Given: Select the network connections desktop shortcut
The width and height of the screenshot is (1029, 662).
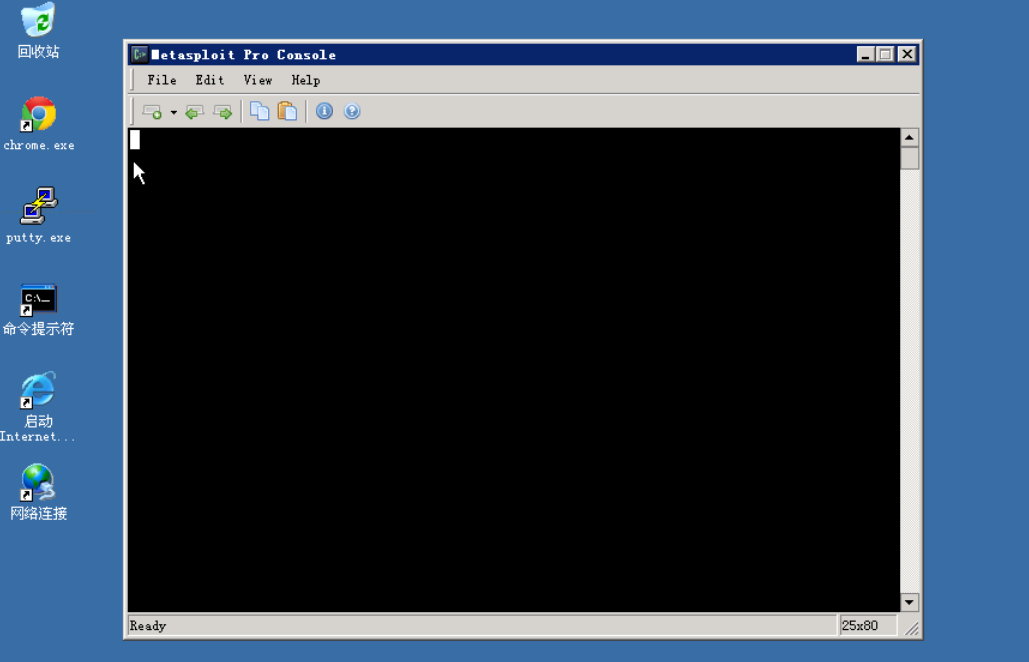Looking at the screenshot, I should pos(38,492).
